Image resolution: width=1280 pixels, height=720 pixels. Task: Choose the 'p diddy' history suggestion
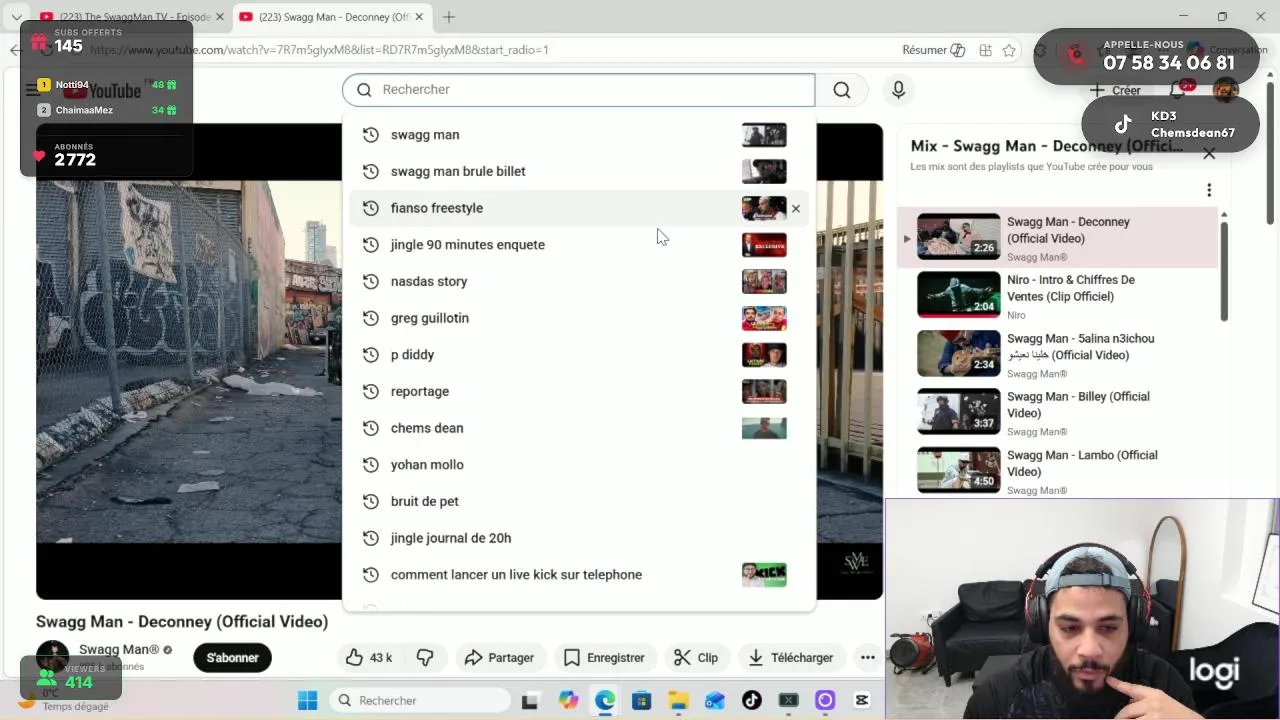click(578, 355)
